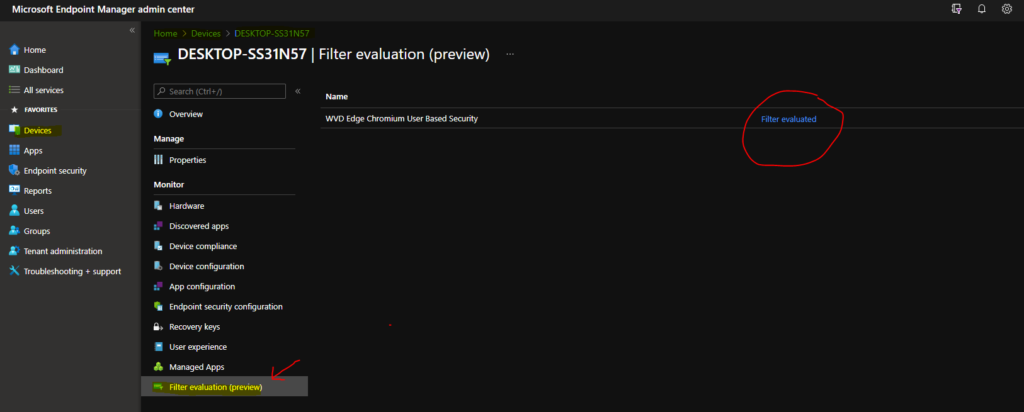Open Tenant administration label in the sidebar
The width and height of the screenshot is (1024, 412).
click(x=63, y=251)
